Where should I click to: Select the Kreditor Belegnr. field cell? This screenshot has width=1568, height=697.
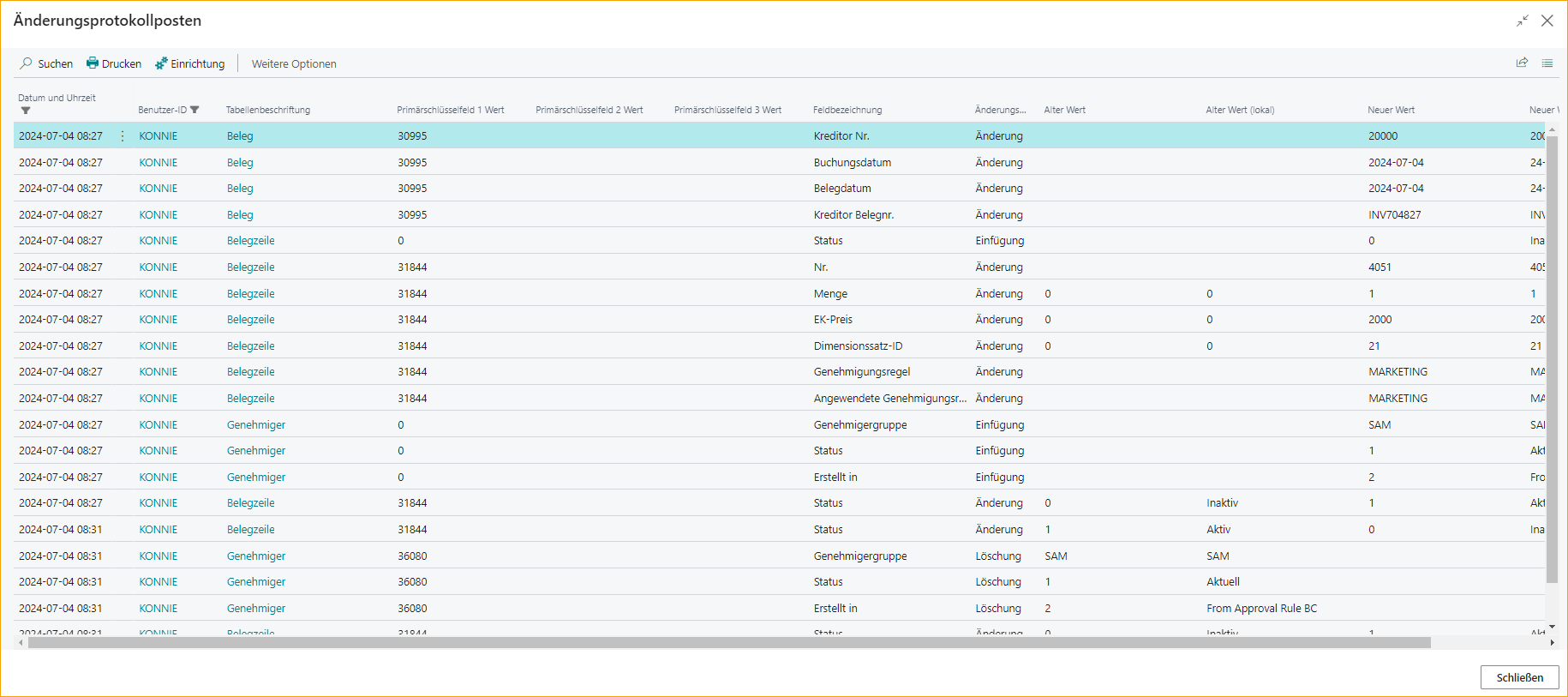coord(854,215)
